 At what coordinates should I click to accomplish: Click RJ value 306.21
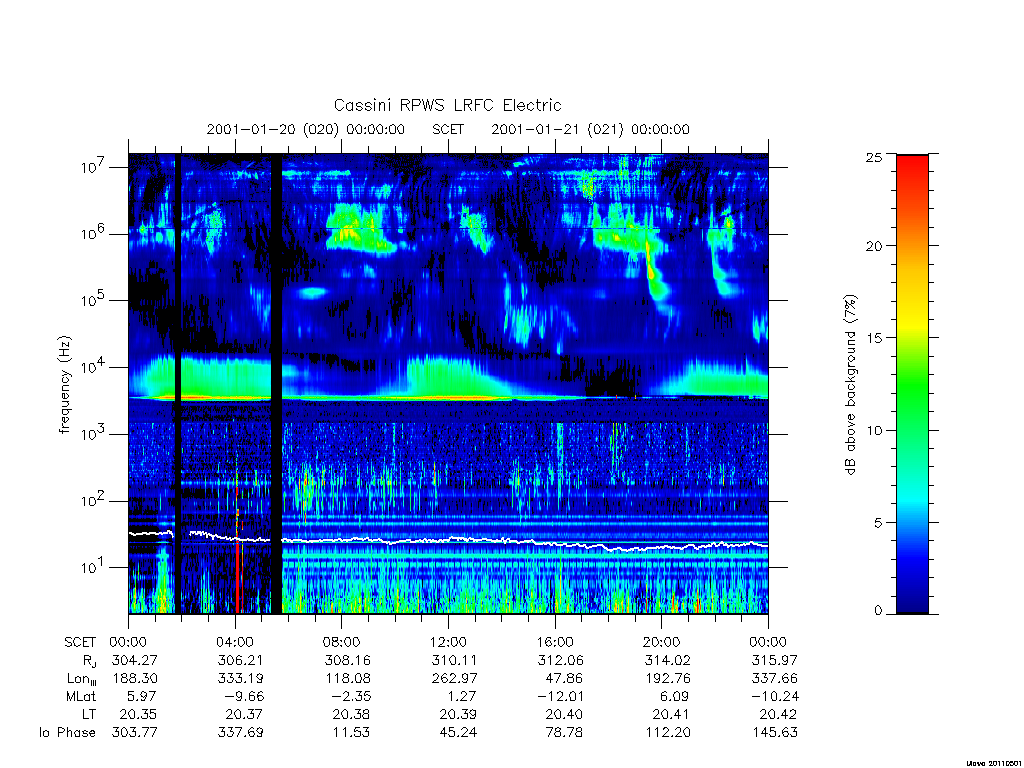click(240, 660)
